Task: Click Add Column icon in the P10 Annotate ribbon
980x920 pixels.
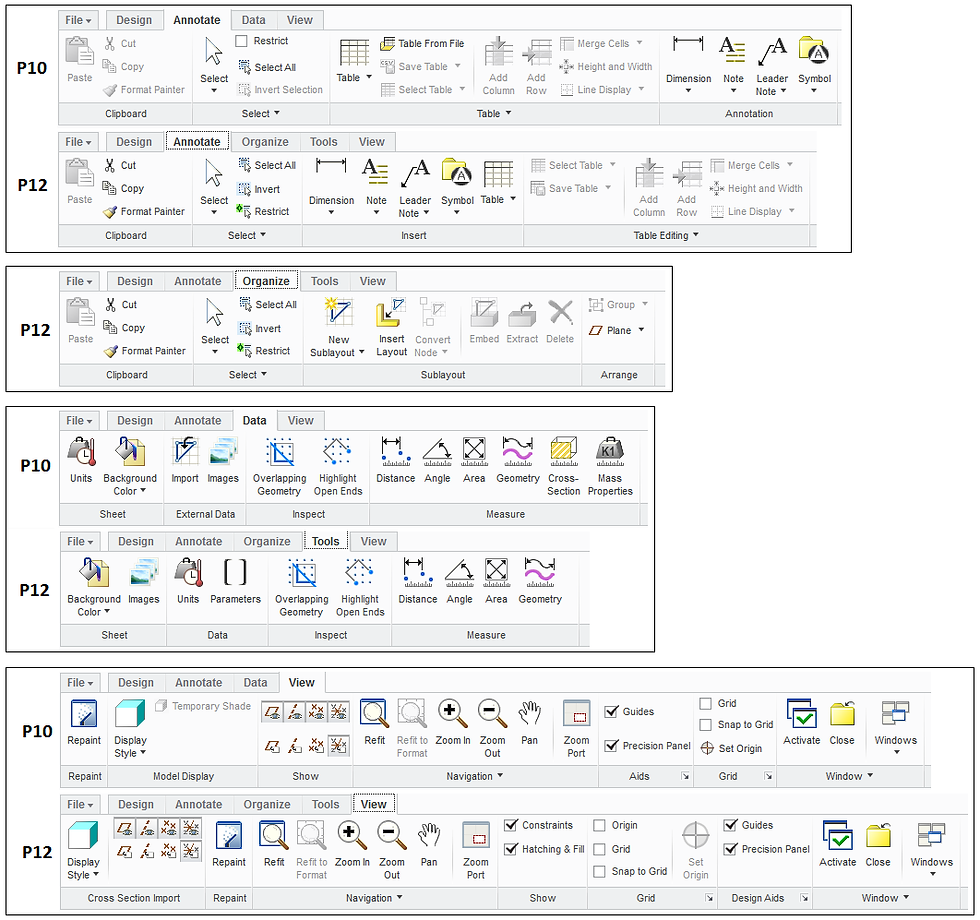Action: [498, 51]
